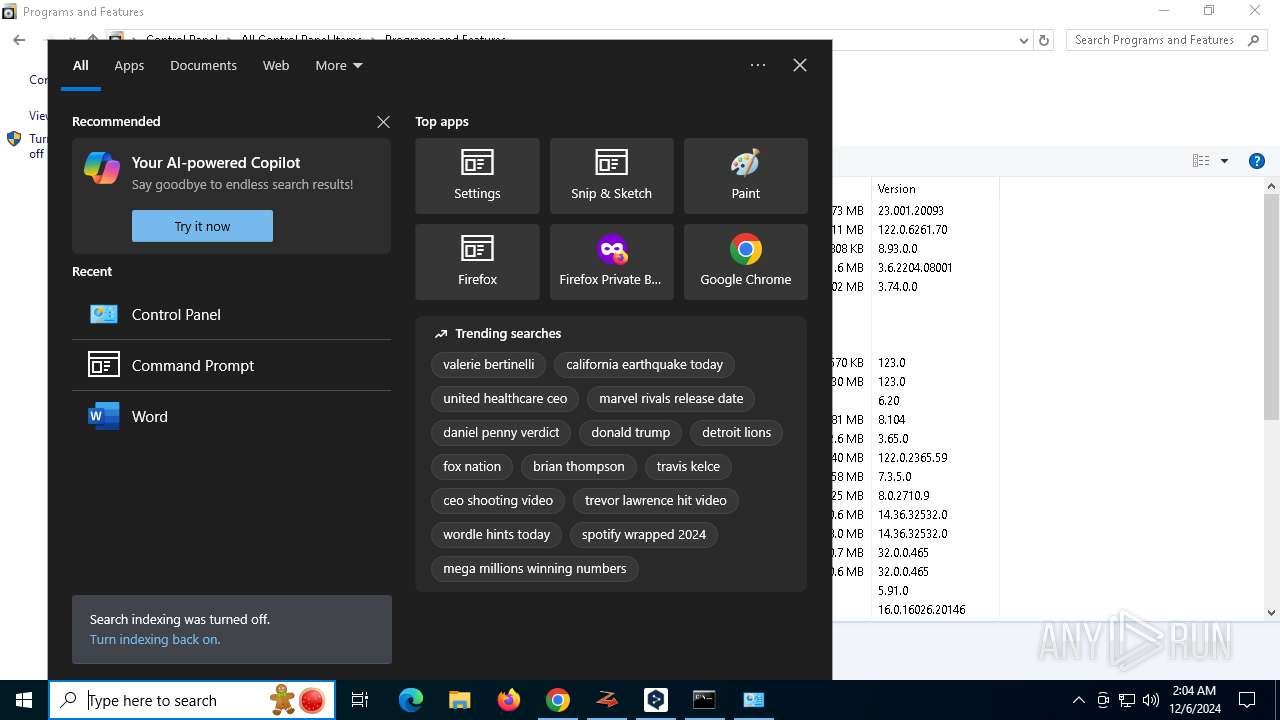Click the Windows Start button
Screen dimensions: 1280x720
click(x=24, y=700)
